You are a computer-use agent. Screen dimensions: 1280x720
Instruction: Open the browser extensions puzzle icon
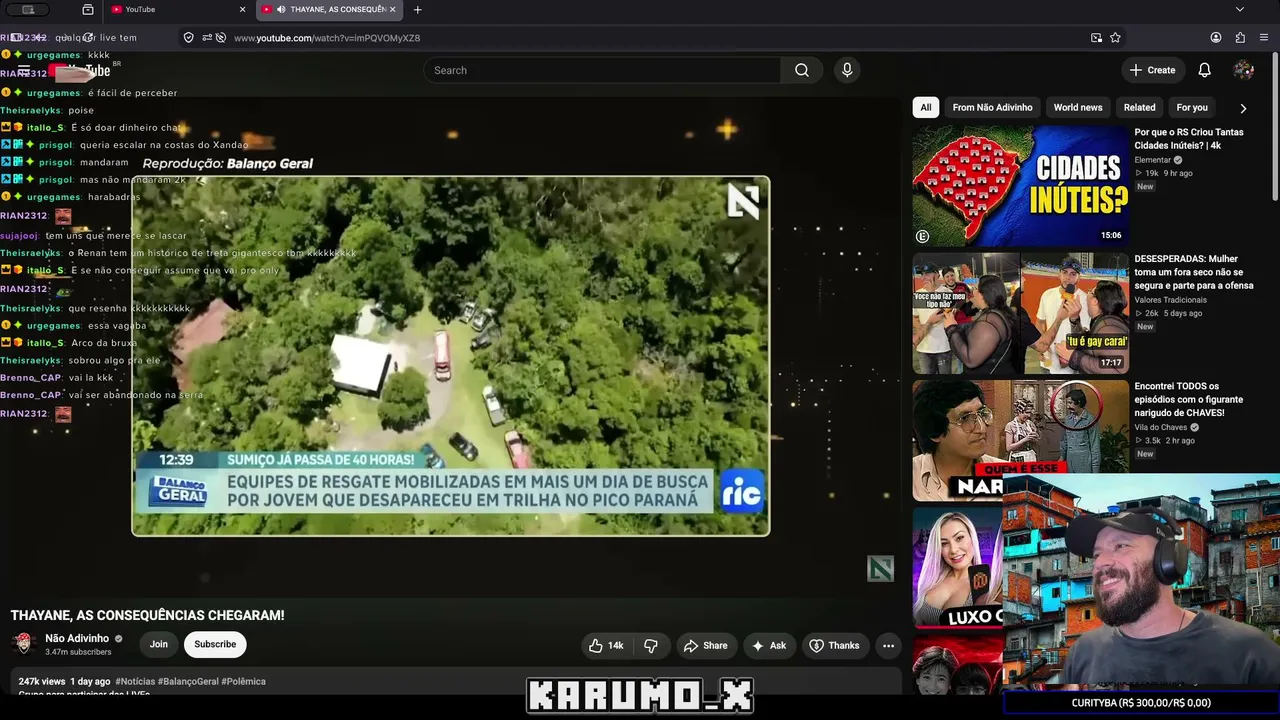click(x=1240, y=38)
